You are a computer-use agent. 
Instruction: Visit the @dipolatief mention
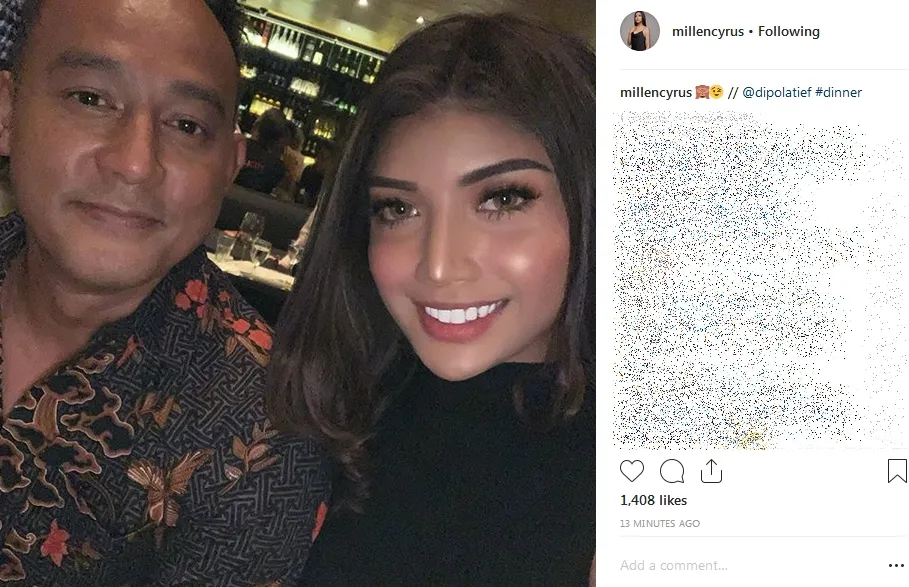pos(776,92)
